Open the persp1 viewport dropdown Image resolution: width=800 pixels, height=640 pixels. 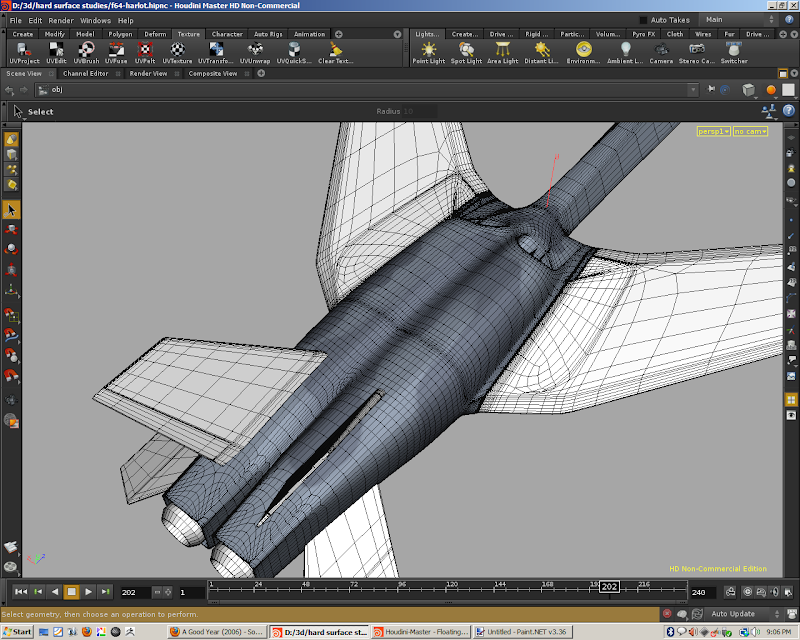coord(713,131)
